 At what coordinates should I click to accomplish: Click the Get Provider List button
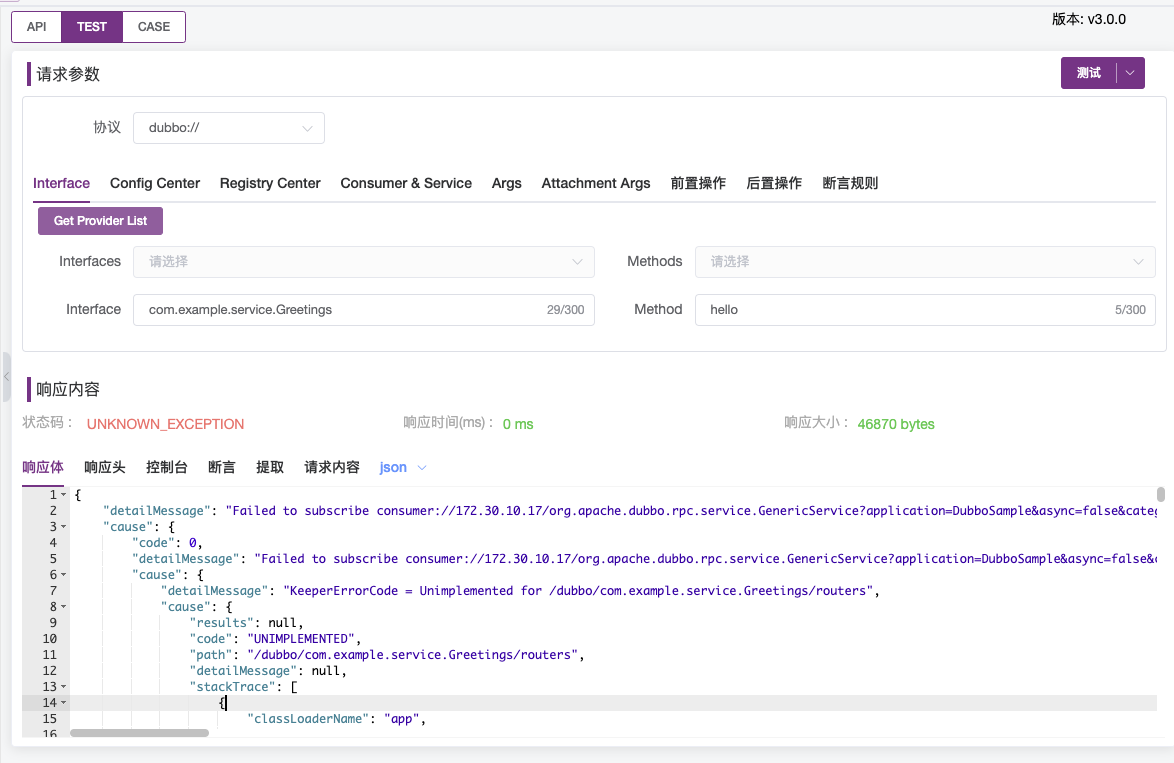pos(100,220)
